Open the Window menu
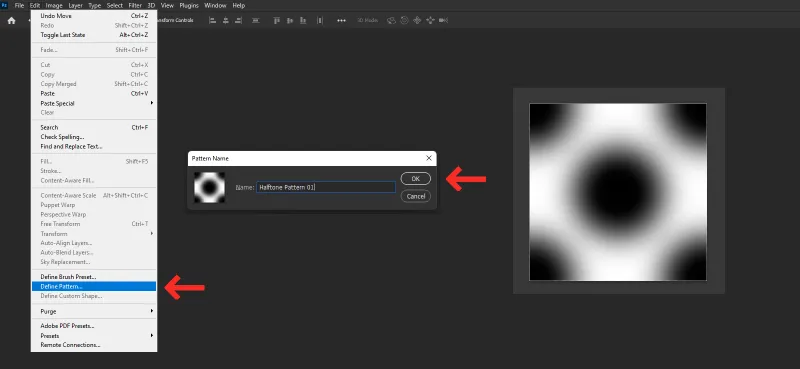Image resolution: width=800 pixels, height=369 pixels. (x=215, y=6)
